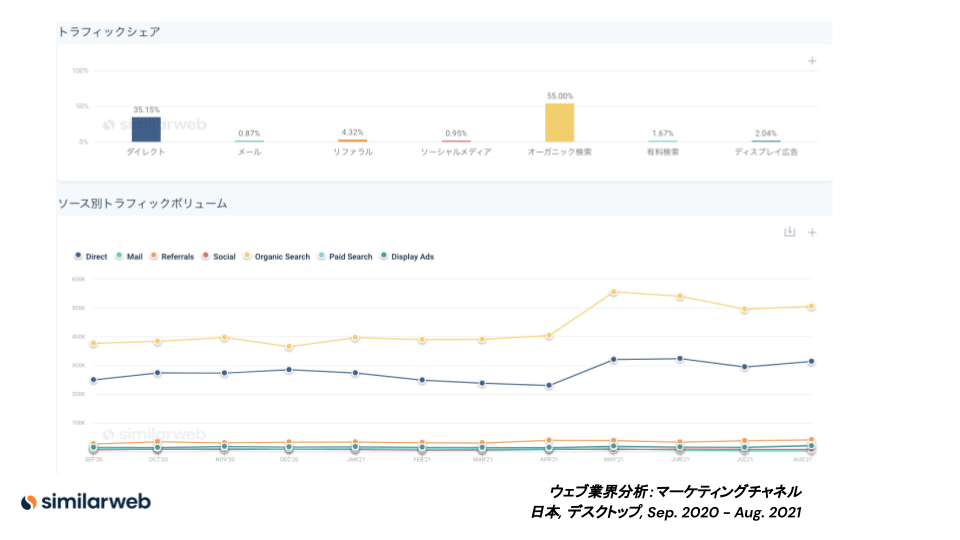The height and width of the screenshot is (540, 960).
Task: Click the download icon in the traffic volume panel
Action: point(789,232)
